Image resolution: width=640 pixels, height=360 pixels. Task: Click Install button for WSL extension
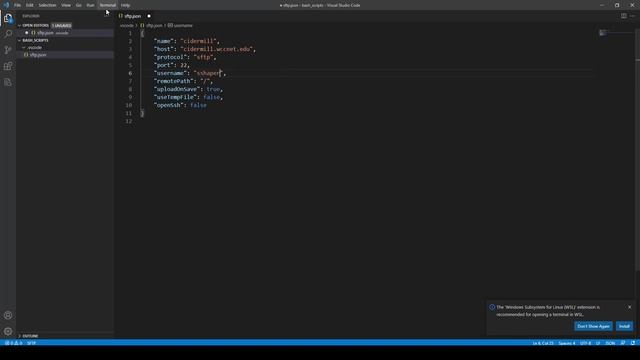tap(624, 326)
